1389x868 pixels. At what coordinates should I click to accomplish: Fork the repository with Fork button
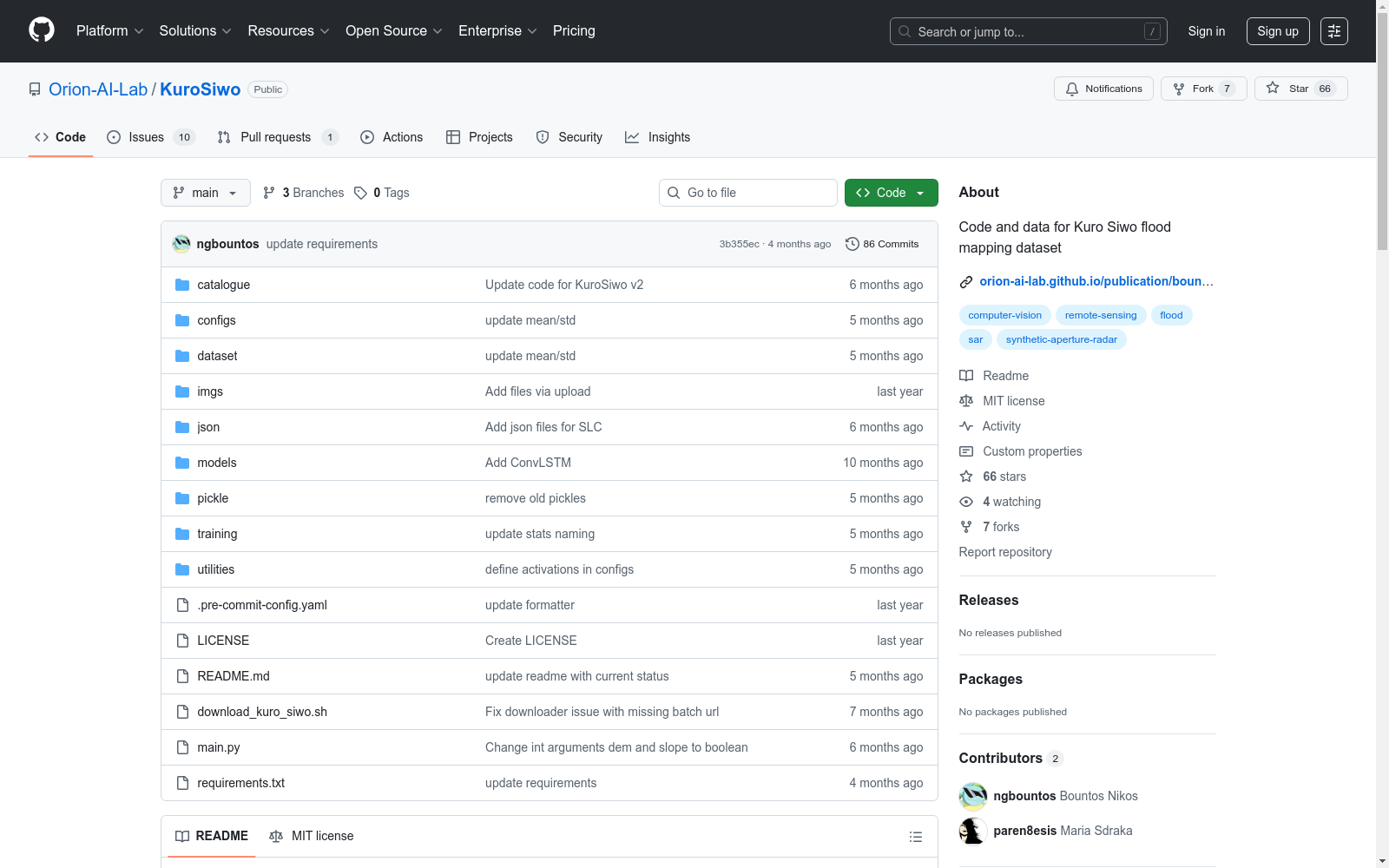1204,89
